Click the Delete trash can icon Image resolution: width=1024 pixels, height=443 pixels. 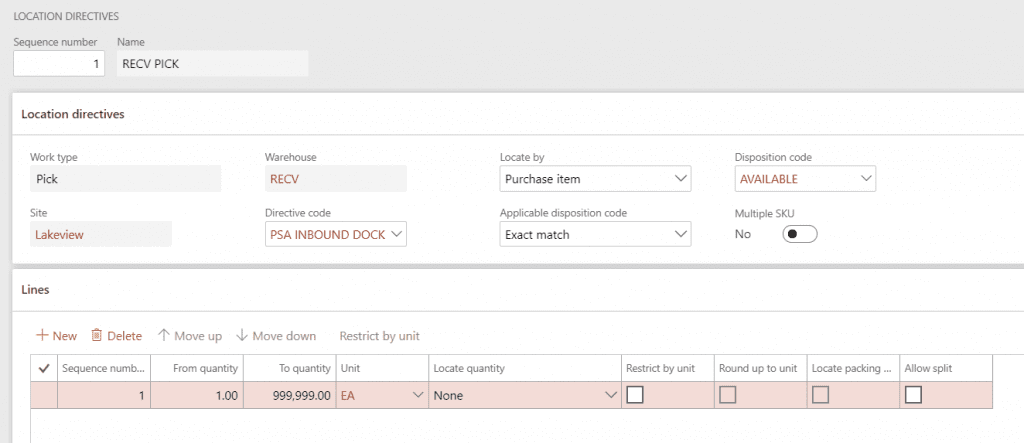tap(97, 336)
